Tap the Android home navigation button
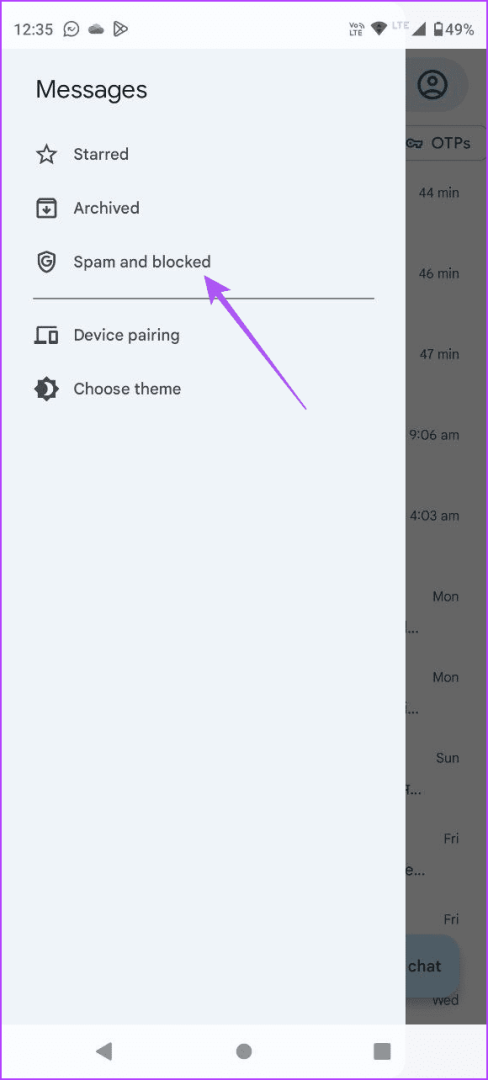 coord(244,1050)
